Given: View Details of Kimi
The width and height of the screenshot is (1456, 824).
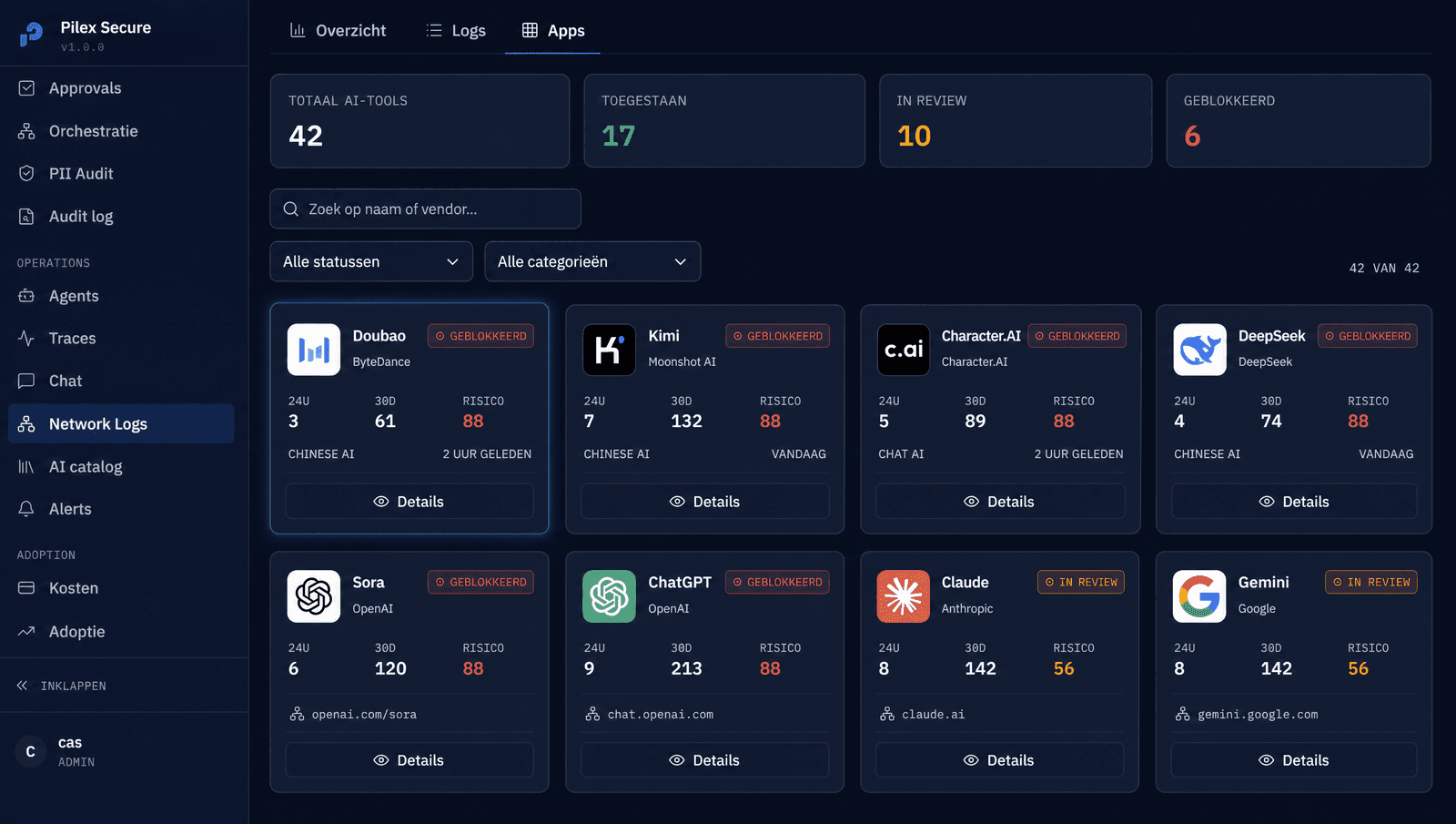Looking at the screenshot, I should click(705, 502).
